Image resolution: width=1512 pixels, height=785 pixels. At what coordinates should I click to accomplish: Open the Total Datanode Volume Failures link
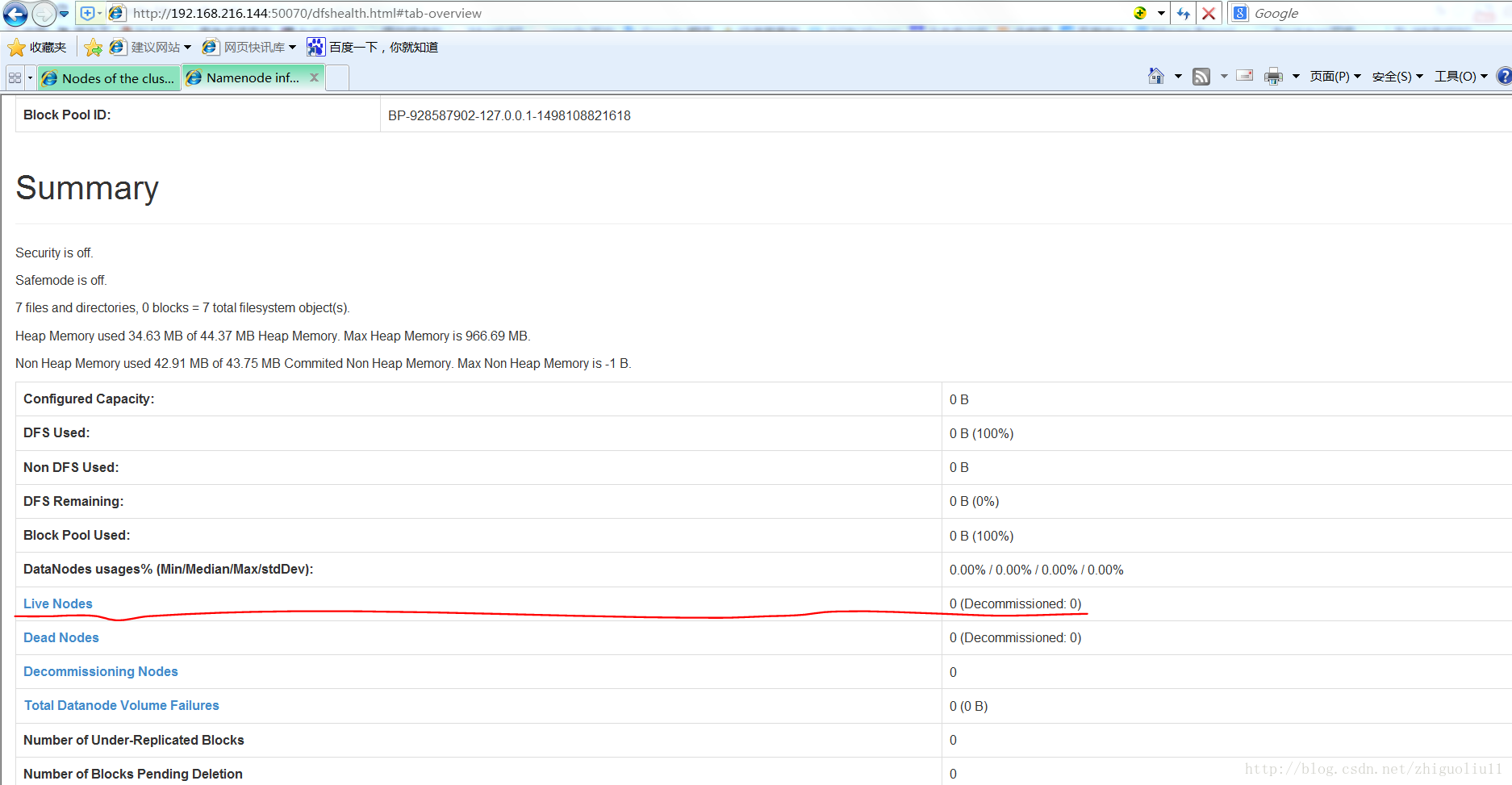121,705
